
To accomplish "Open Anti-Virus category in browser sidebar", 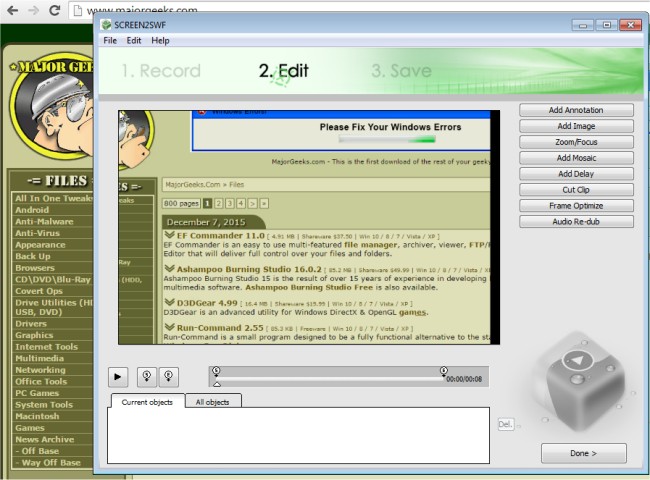I will click(x=37, y=233).
